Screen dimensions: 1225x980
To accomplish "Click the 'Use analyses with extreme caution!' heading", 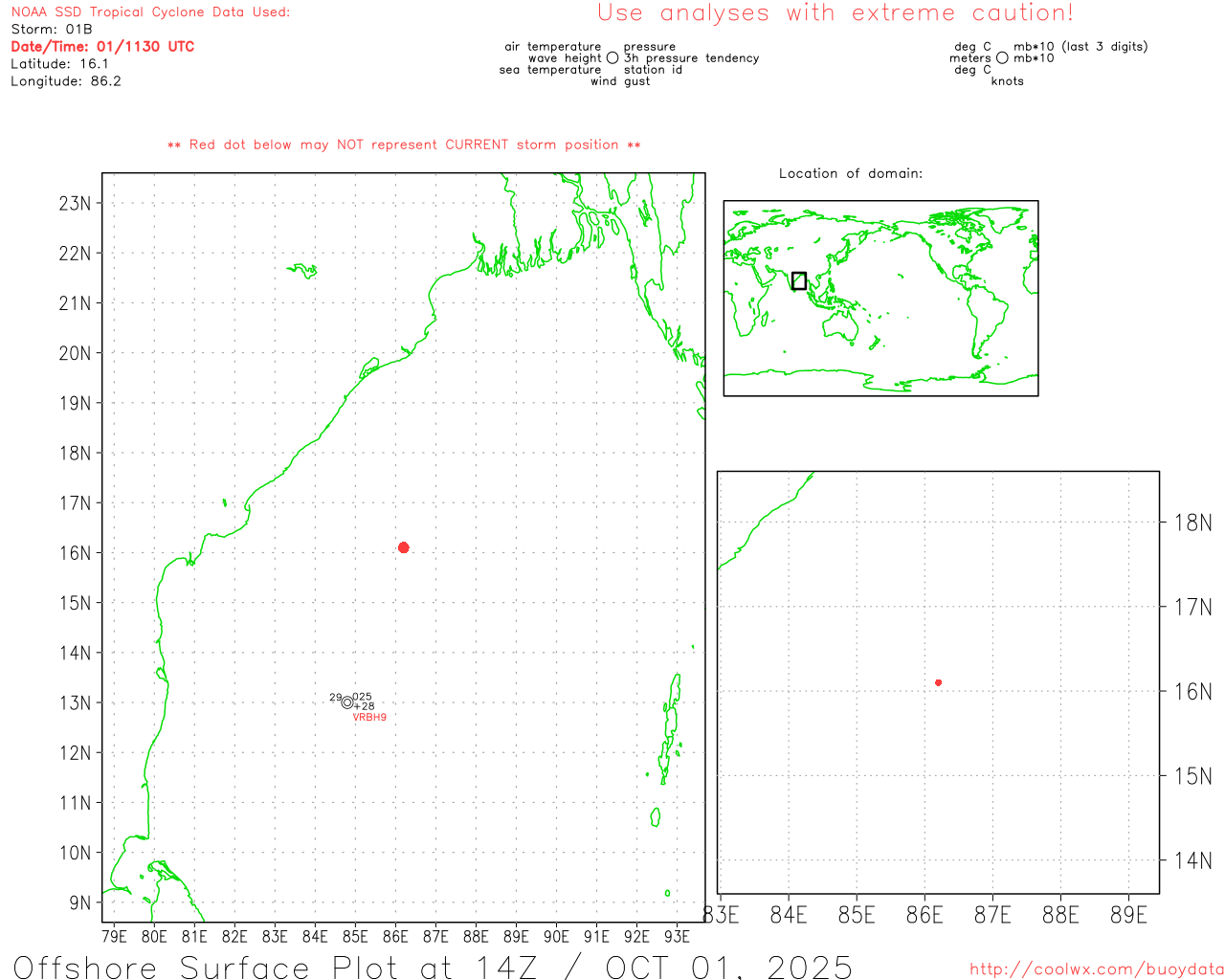I will (835, 13).
